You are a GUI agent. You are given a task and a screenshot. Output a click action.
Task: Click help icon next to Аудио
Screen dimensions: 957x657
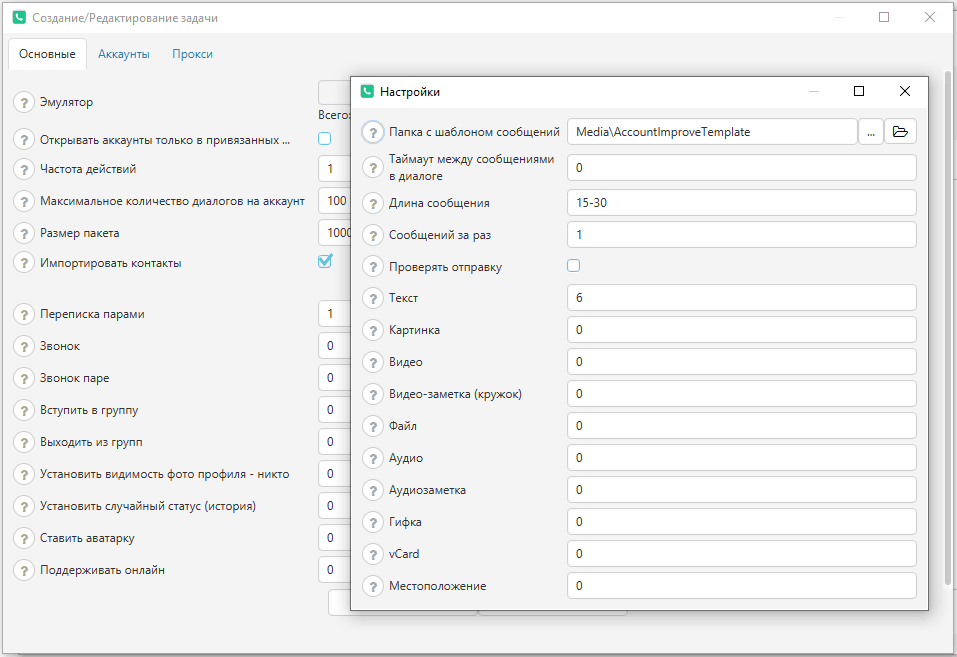point(373,458)
